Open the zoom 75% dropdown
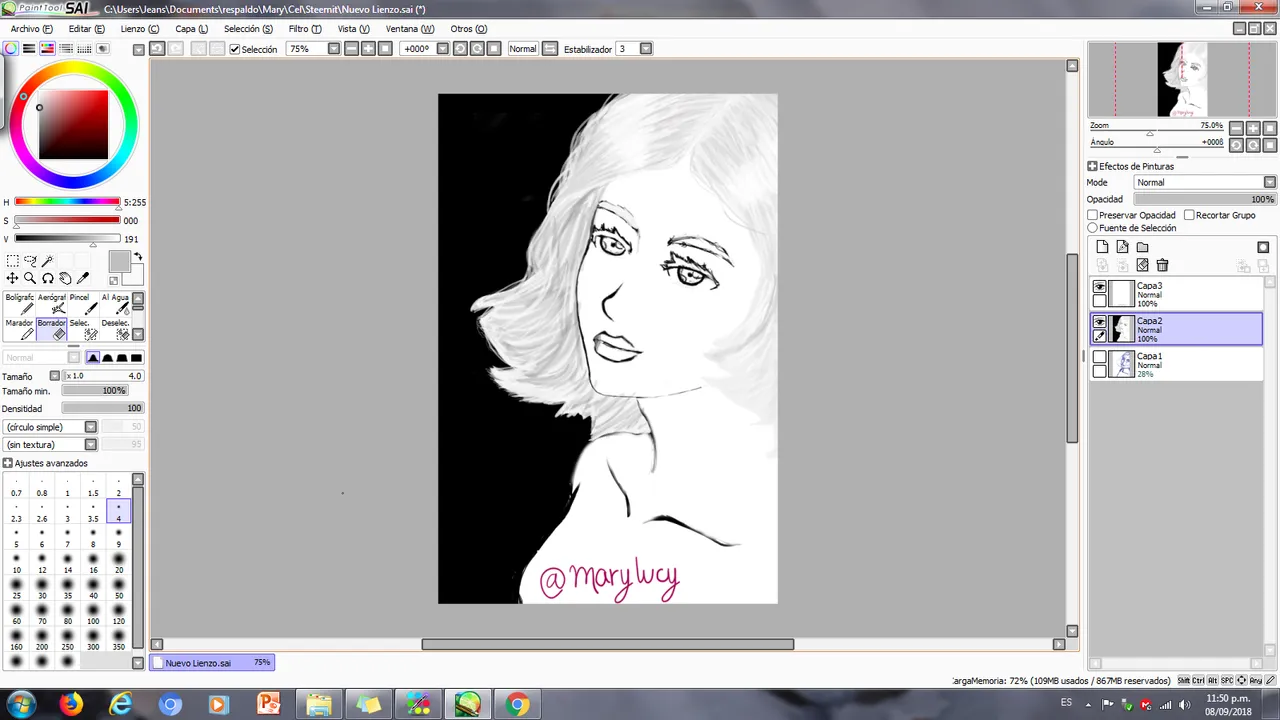 [334, 49]
